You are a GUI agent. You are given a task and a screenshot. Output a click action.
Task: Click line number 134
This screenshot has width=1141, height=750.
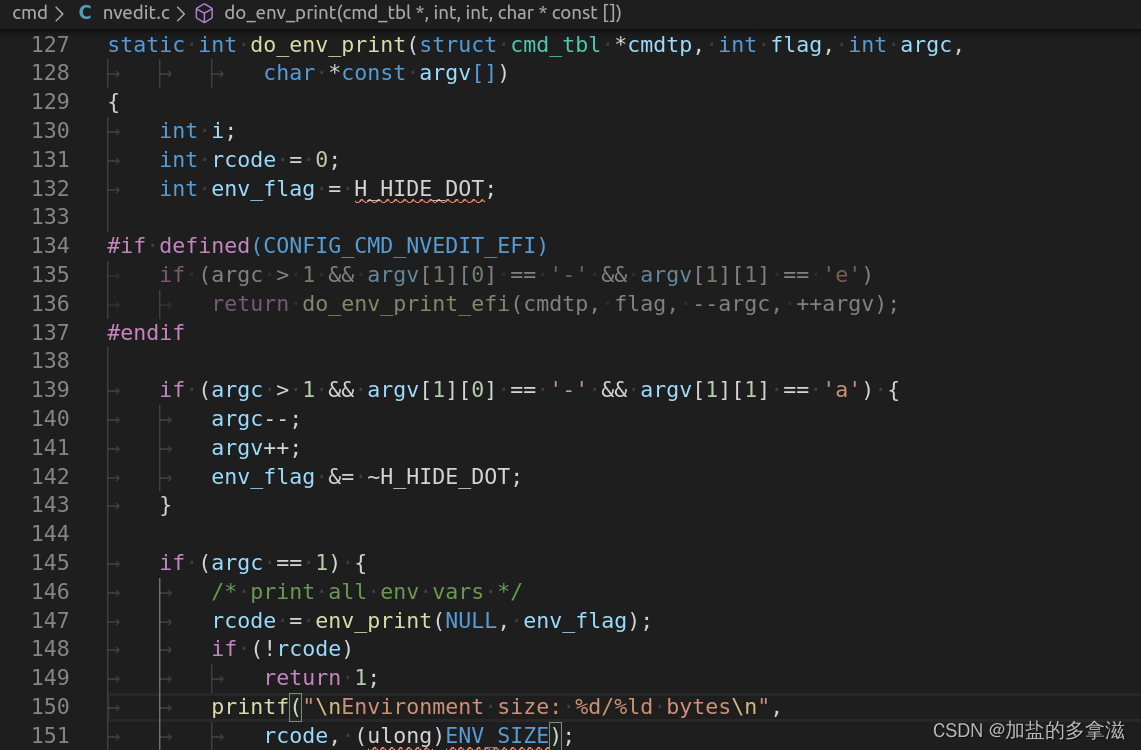[x=50, y=246]
